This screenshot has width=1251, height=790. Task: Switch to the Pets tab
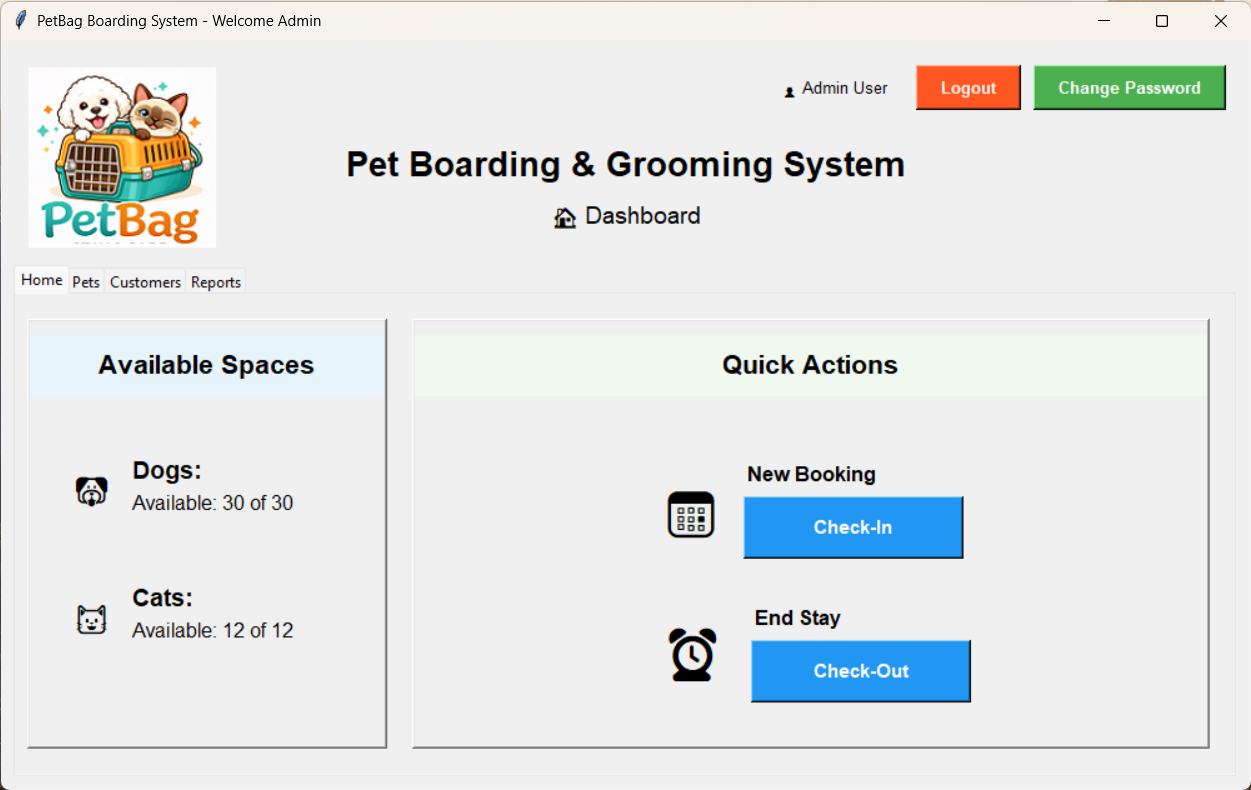[x=86, y=282]
